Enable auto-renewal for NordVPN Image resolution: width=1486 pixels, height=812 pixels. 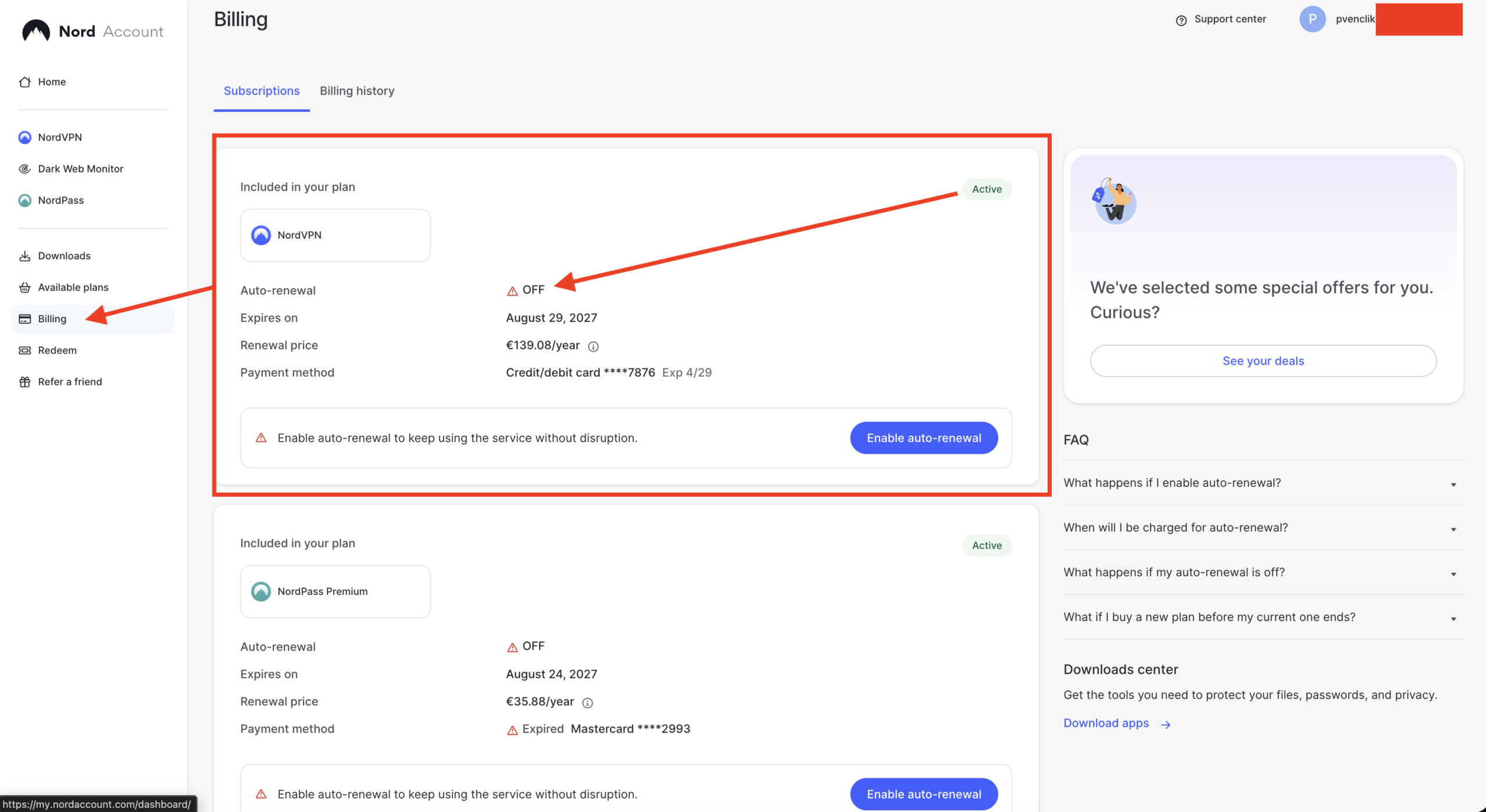pyautogui.click(x=924, y=438)
